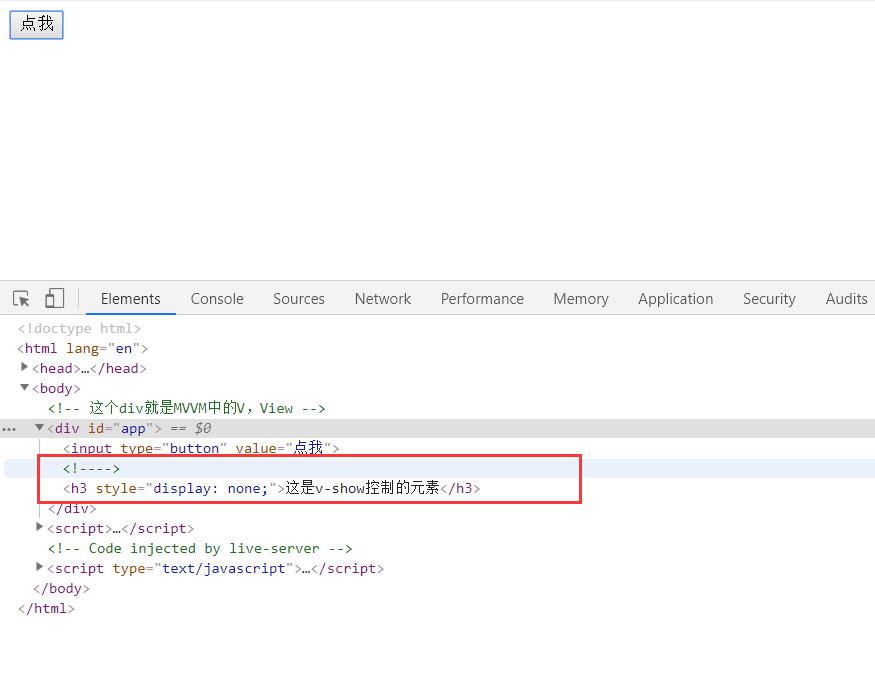Collapse the div id="app" node
The image size is (875, 689).
tap(39, 427)
